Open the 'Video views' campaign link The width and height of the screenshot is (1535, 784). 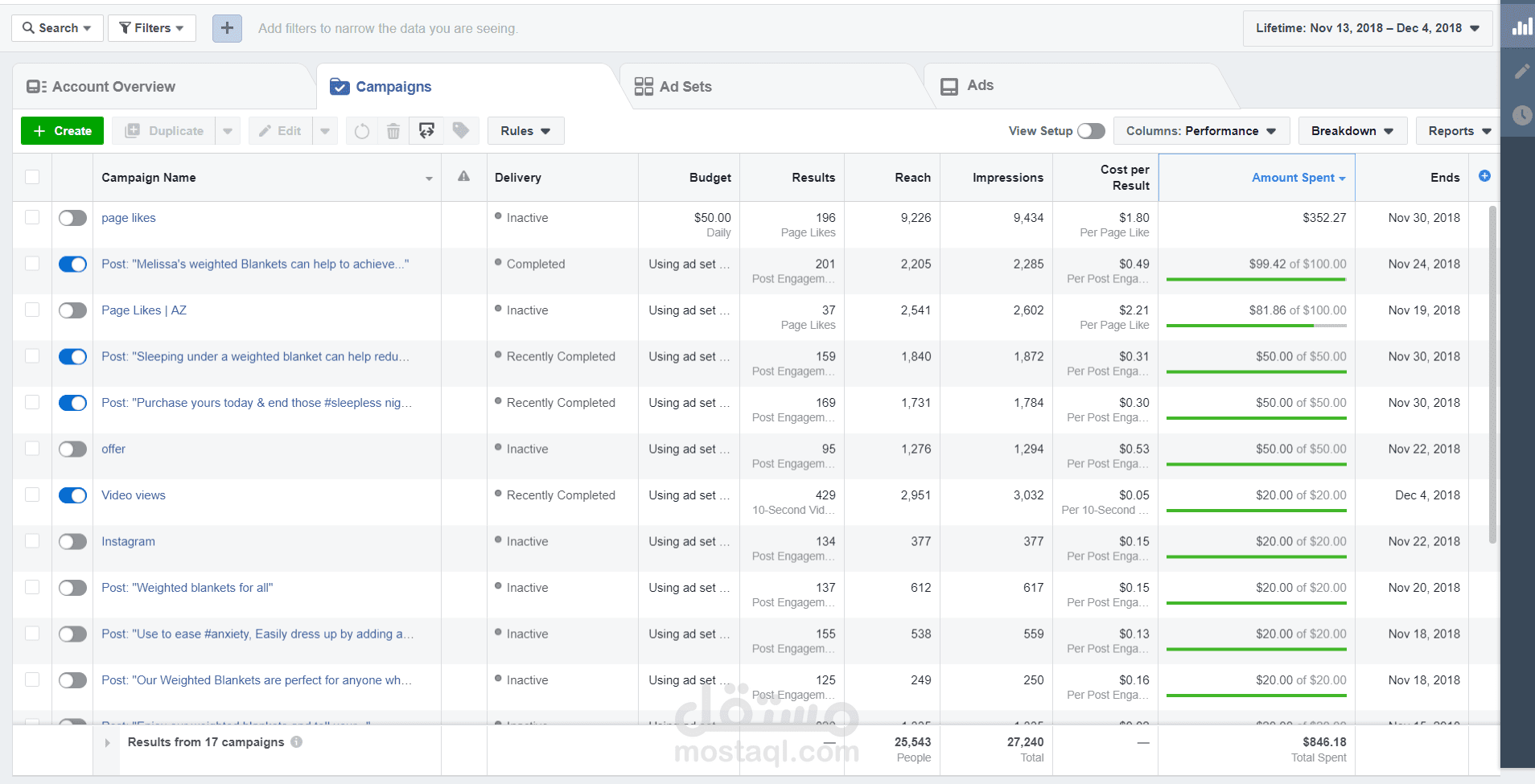(133, 495)
